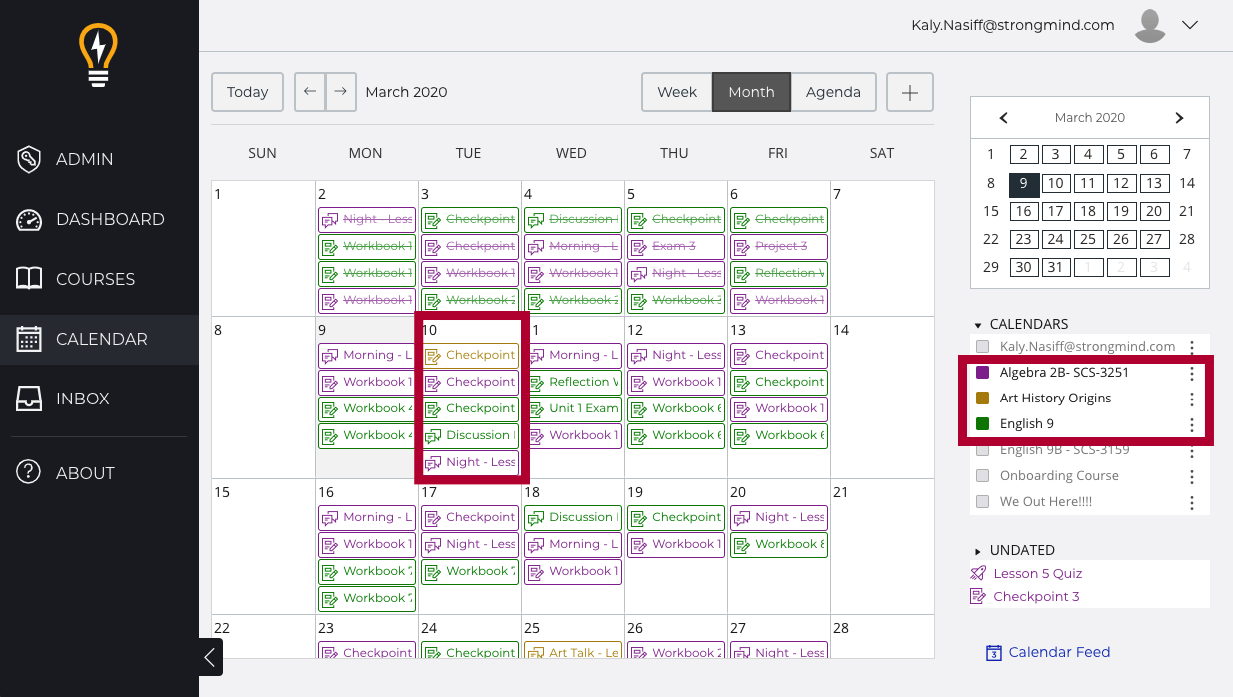The height and width of the screenshot is (697, 1233).
Task: Toggle Kaly.Nasiff@strongmind.com calendar checkbox
Action: click(x=982, y=347)
